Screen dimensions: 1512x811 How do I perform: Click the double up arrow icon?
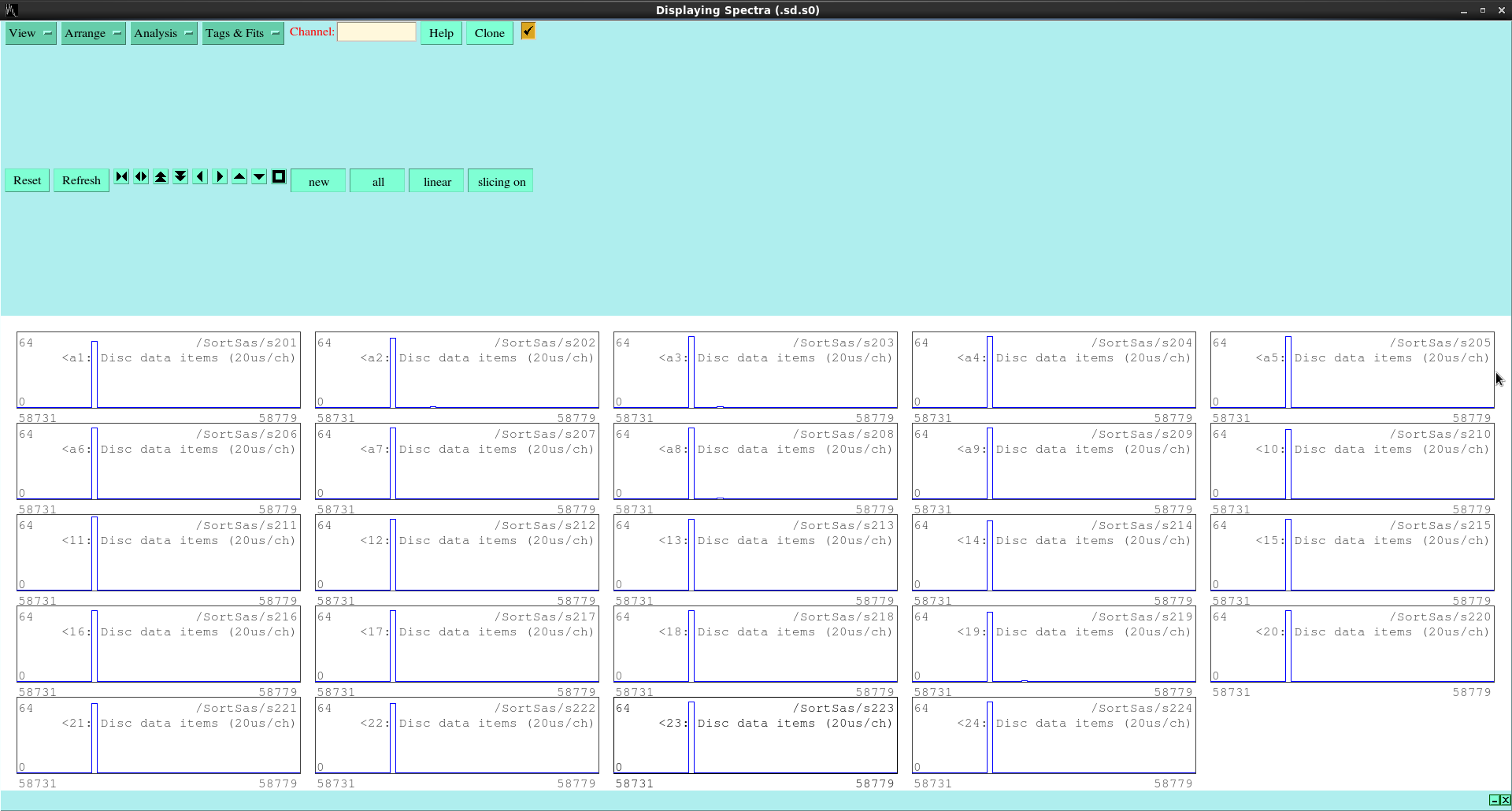click(161, 177)
